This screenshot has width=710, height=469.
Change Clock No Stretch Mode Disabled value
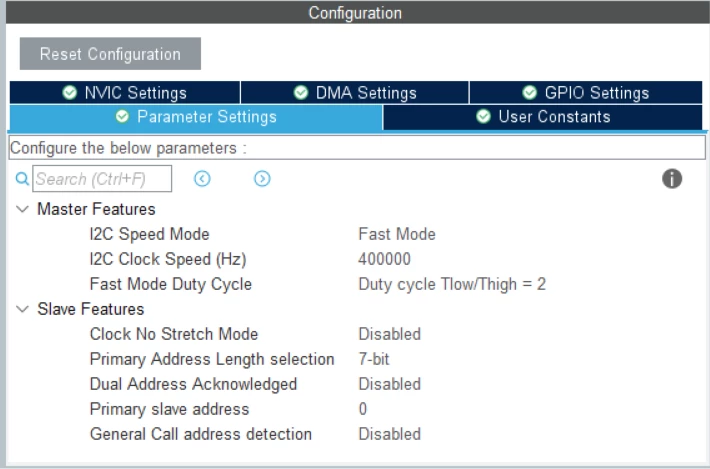389,334
